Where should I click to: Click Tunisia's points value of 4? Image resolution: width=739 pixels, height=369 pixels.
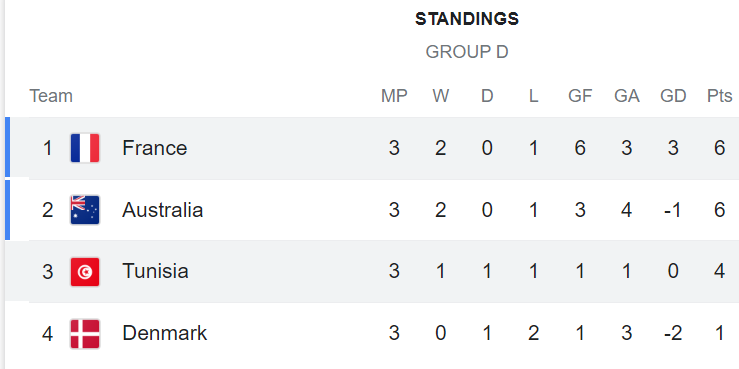(719, 271)
